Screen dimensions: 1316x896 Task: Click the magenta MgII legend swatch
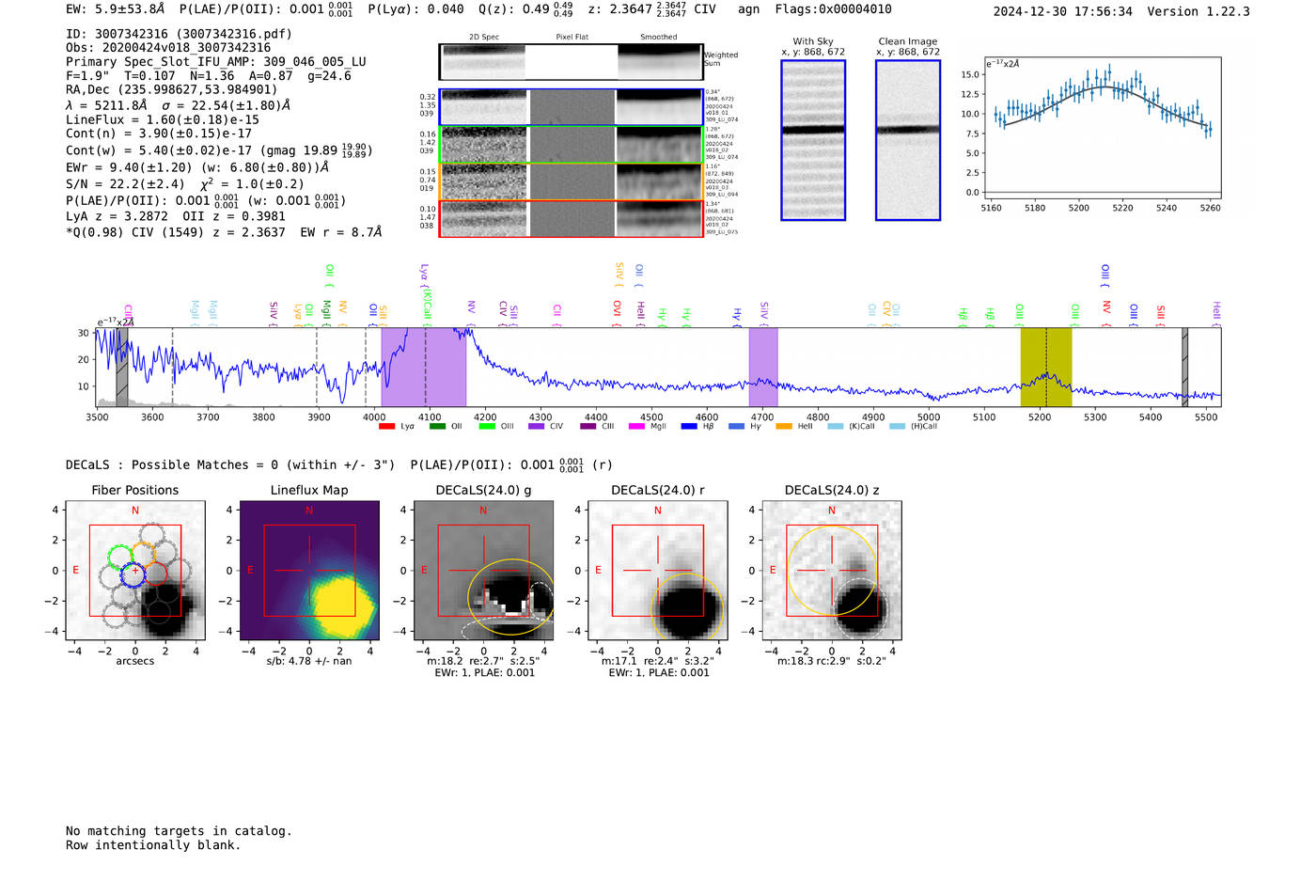point(636,427)
